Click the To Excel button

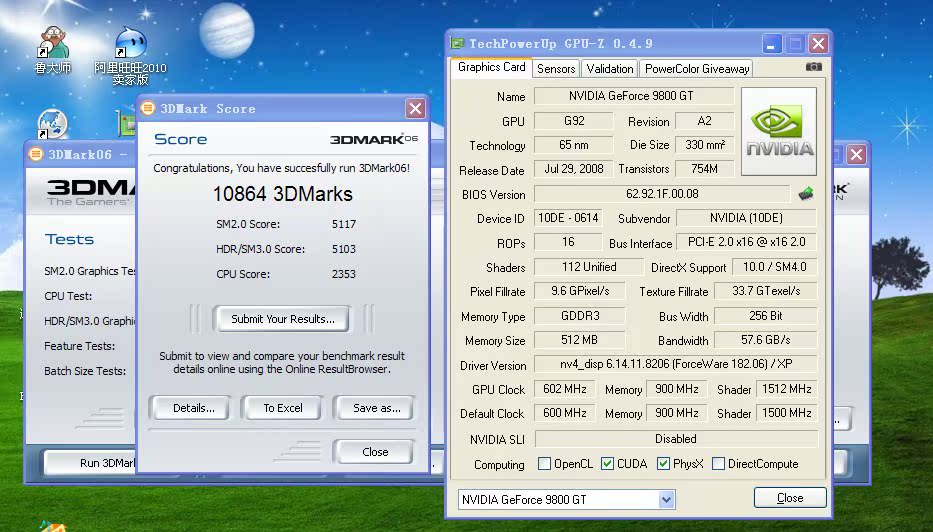pos(283,408)
